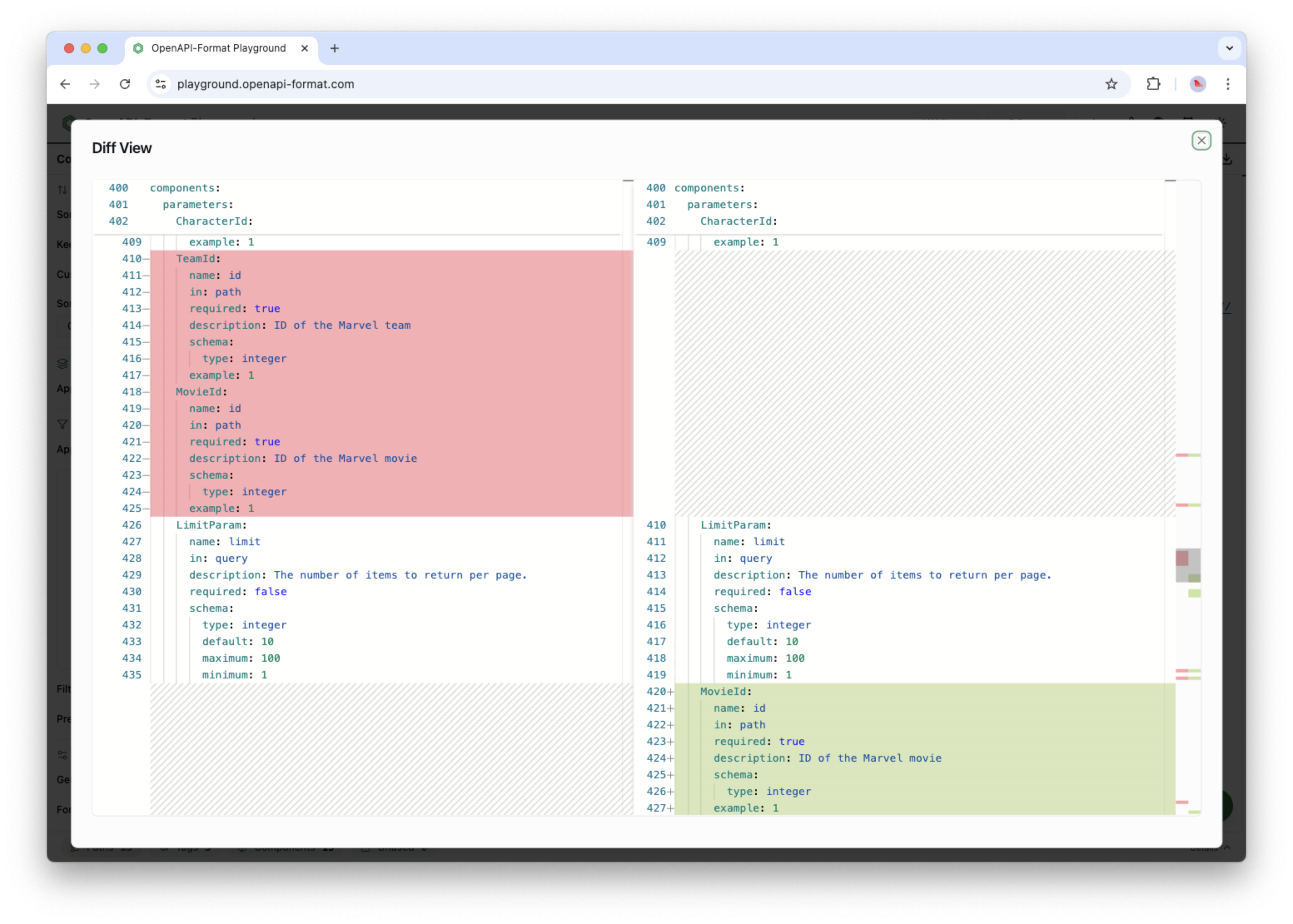Select the layers icon in the left sidebar
Viewport: 1293px width, 924px height.
tap(62, 364)
